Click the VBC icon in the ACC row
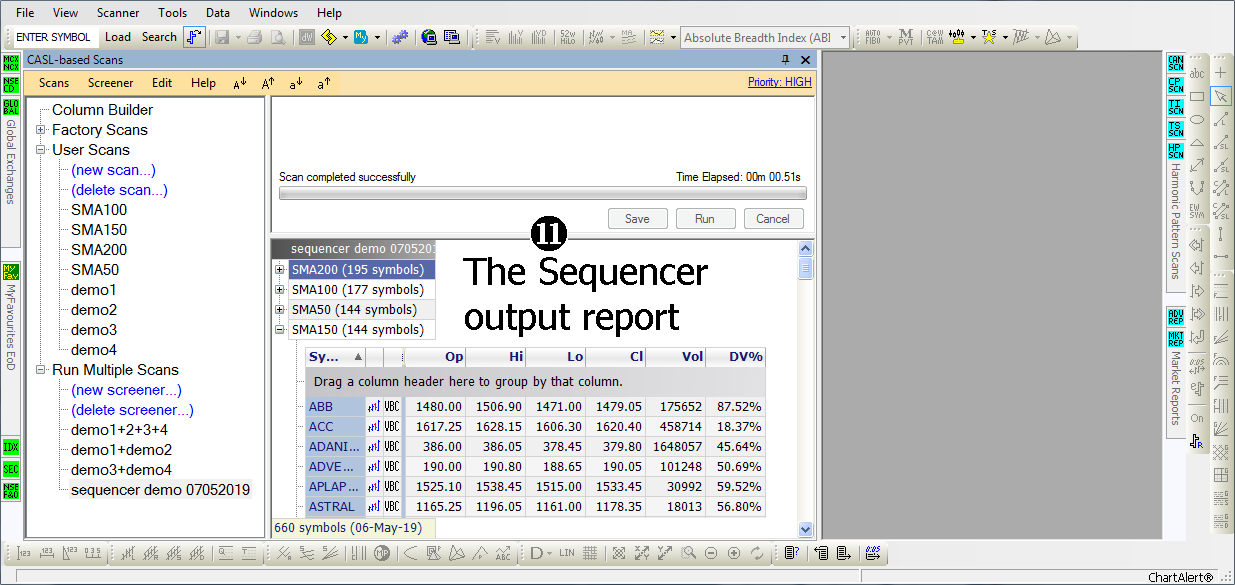Viewport: 1235px width, 585px height. (x=392, y=427)
